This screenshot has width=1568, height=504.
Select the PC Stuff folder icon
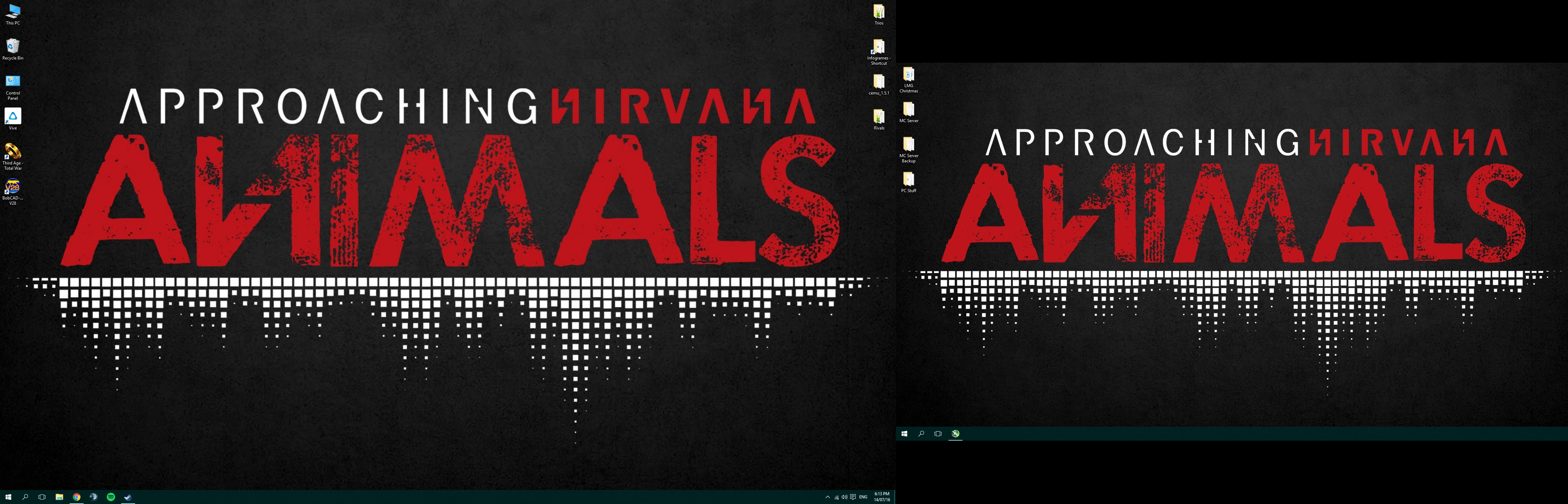click(909, 182)
